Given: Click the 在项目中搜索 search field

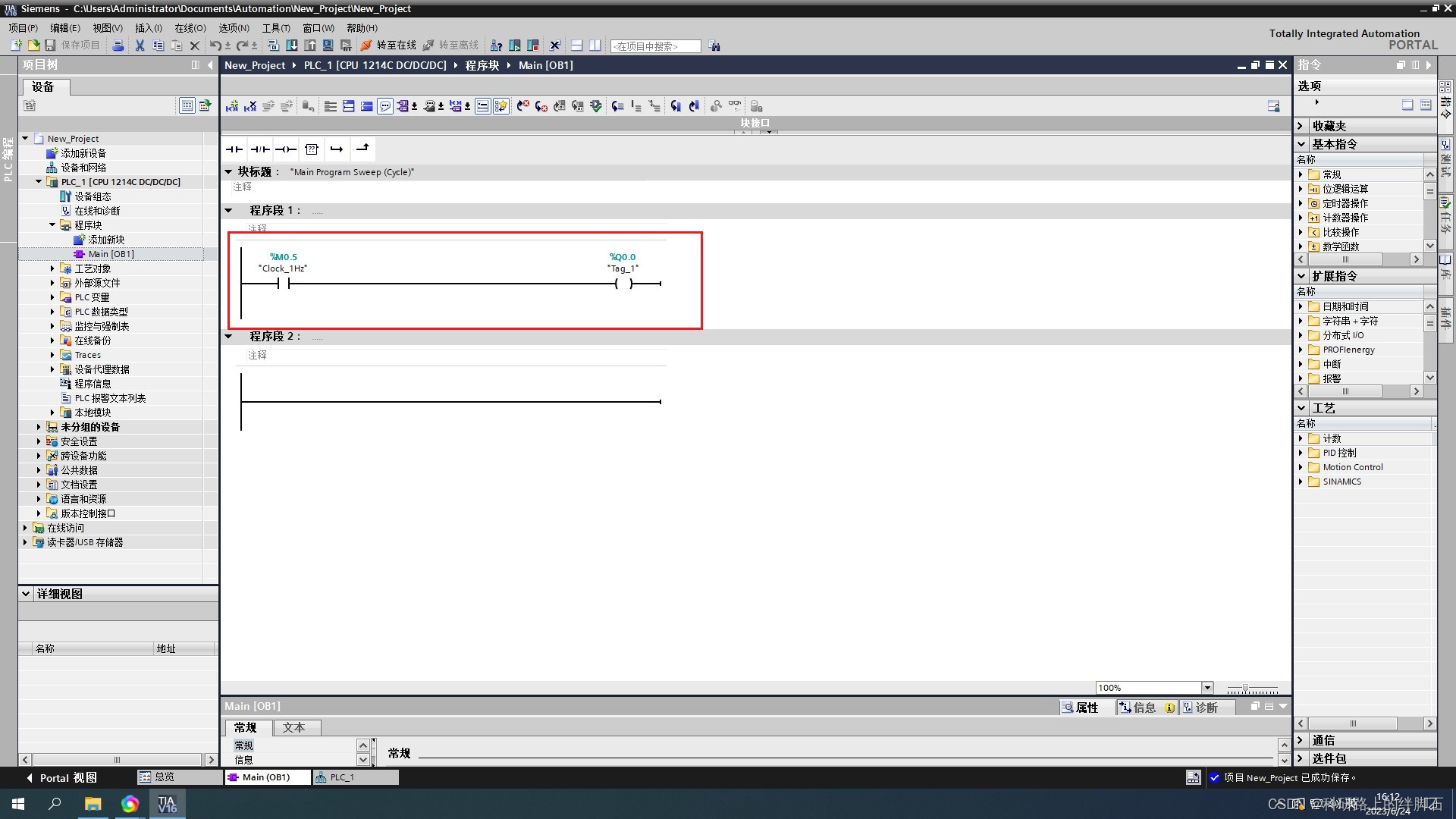Looking at the screenshot, I should [655, 46].
